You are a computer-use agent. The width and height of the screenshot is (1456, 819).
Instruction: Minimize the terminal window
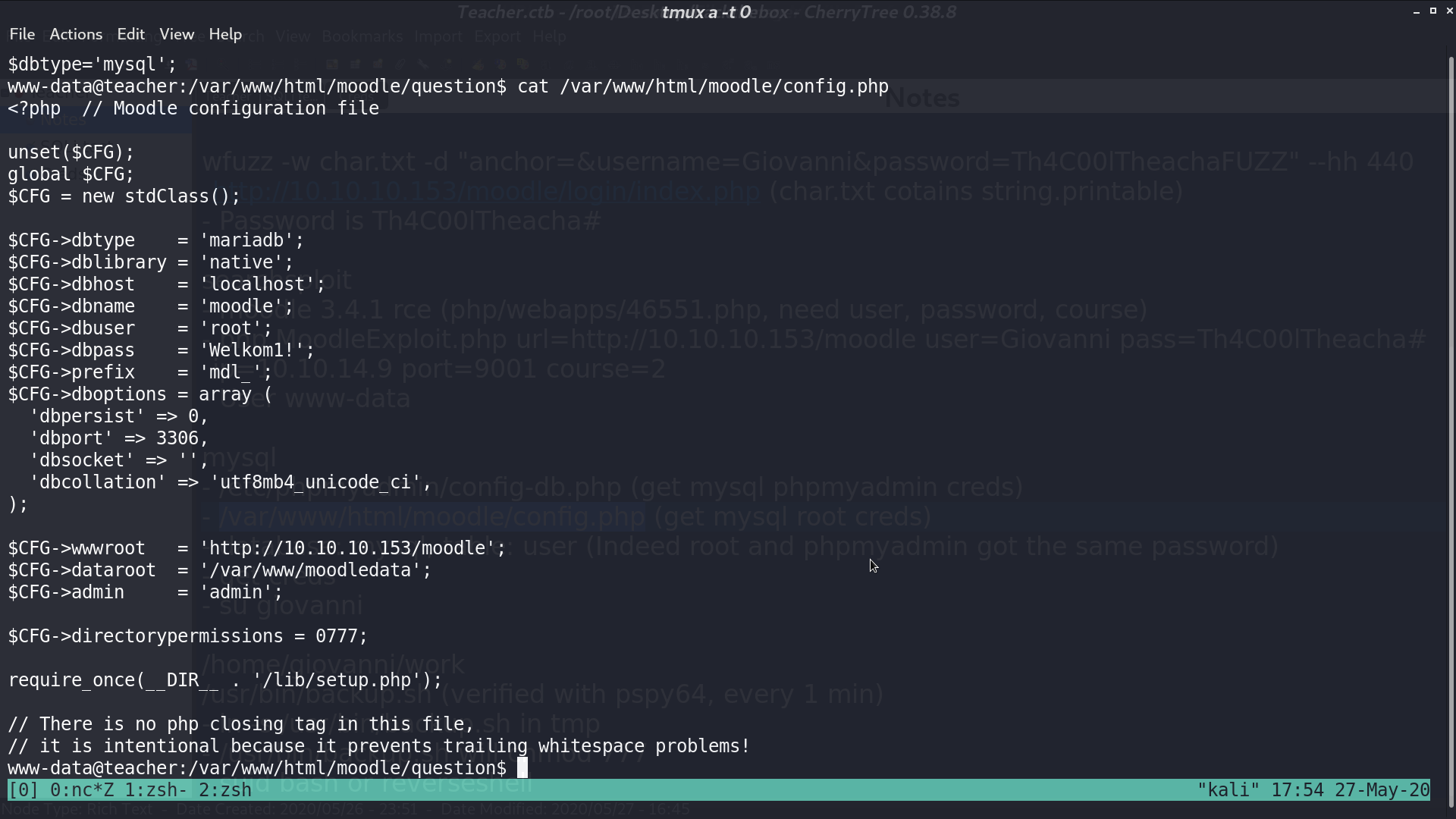pyautogui.click(x=1417, y=11)
